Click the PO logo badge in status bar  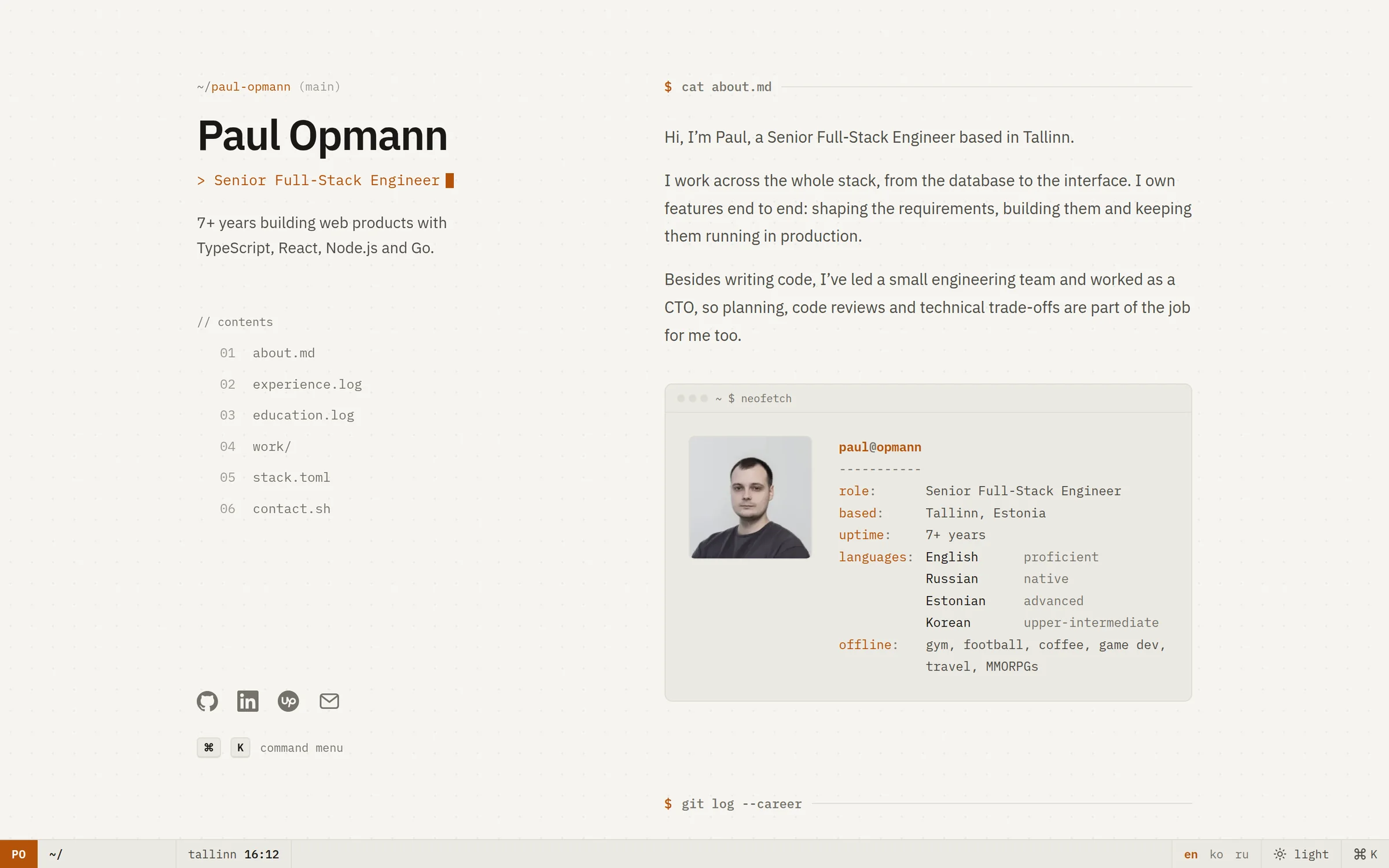coord(19,854)
